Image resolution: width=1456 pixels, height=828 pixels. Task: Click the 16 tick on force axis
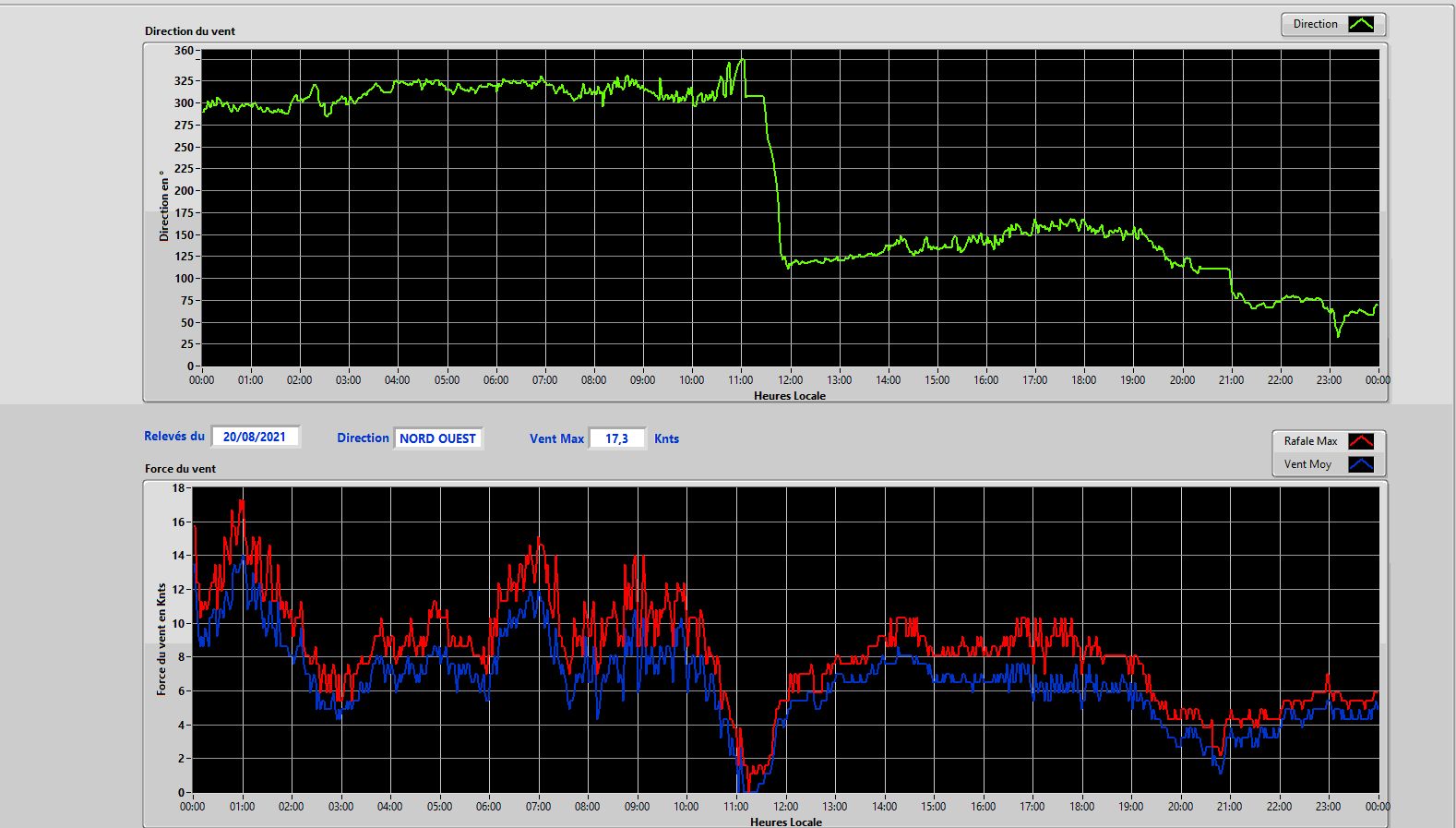click(178, 522)
